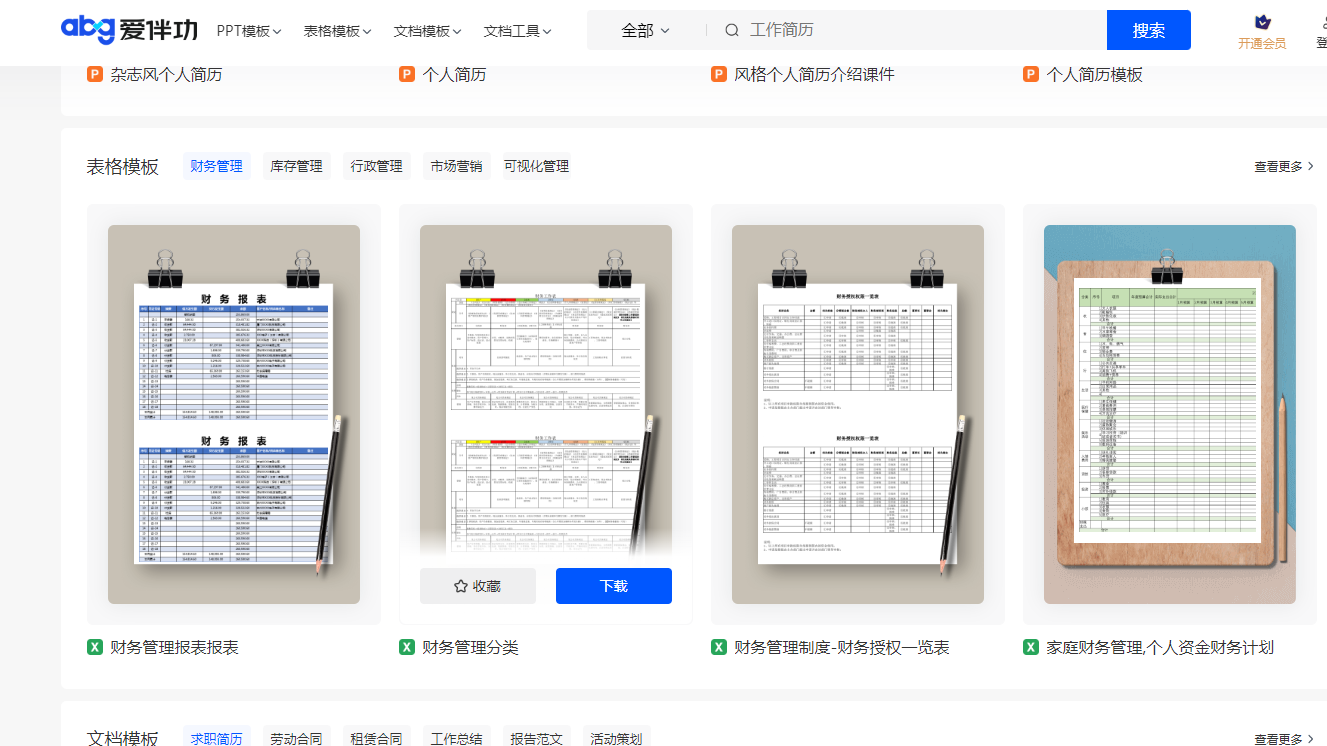Click the magnifier icon in search box
The image size is (1327, 746).
tap(732, 30)
